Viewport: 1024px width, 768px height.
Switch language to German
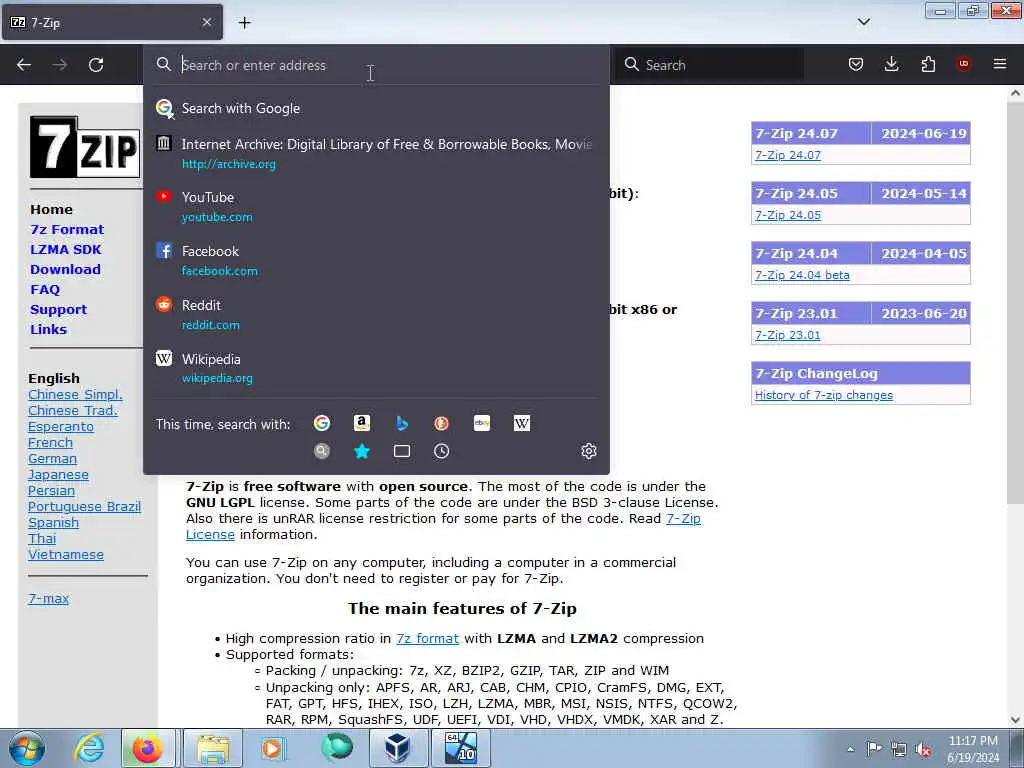(52, 458)
